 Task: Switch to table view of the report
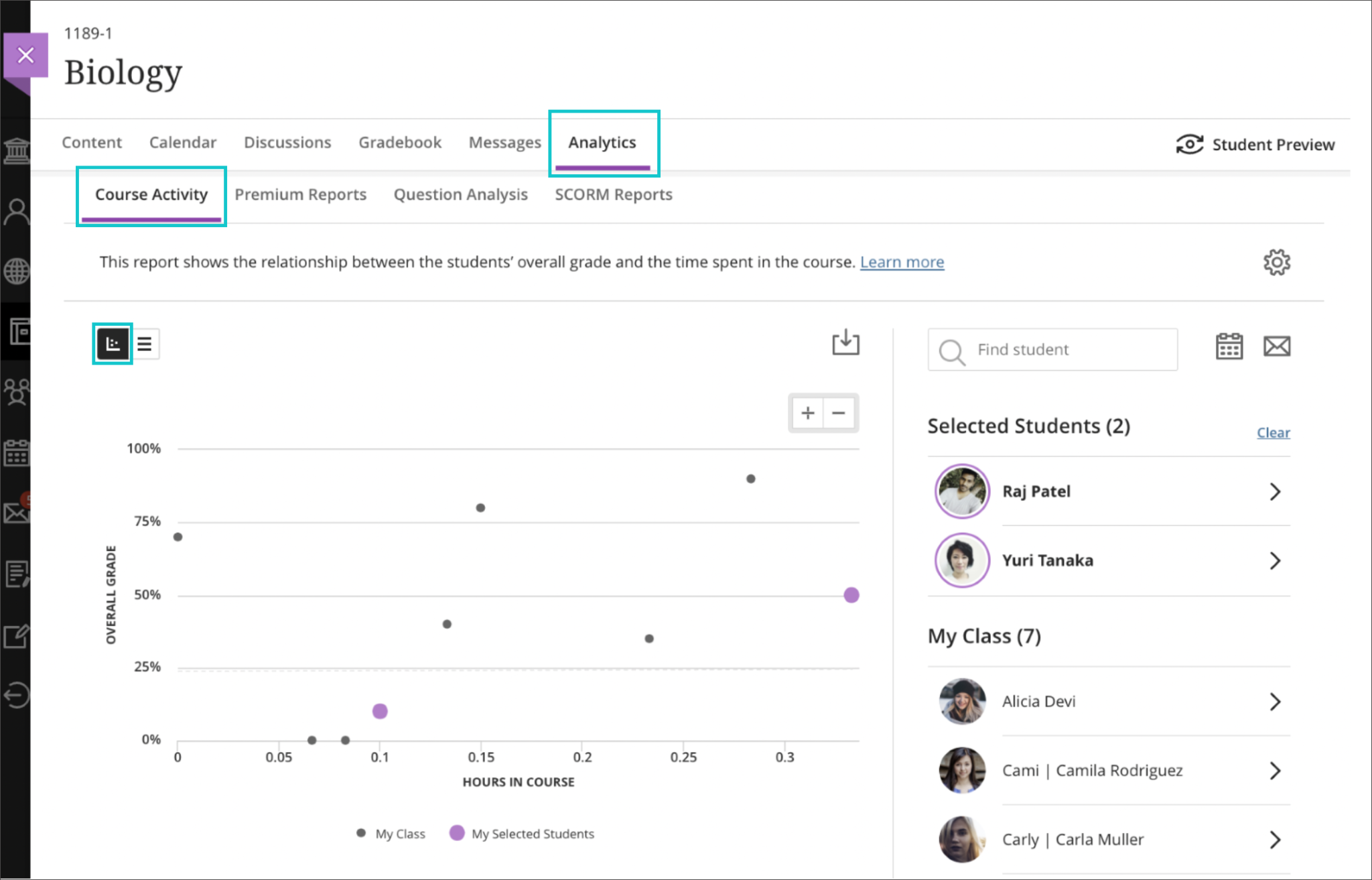(x=145, y=343)
